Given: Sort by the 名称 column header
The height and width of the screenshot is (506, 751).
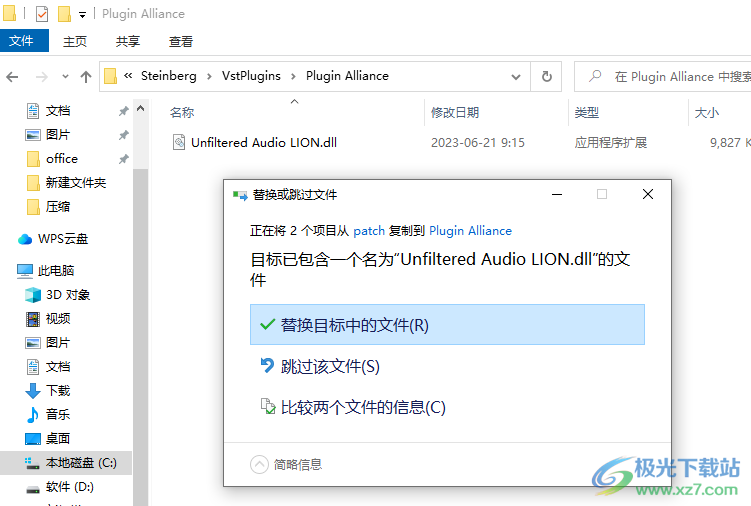Looking at the screenshot, I should (182, 113).
